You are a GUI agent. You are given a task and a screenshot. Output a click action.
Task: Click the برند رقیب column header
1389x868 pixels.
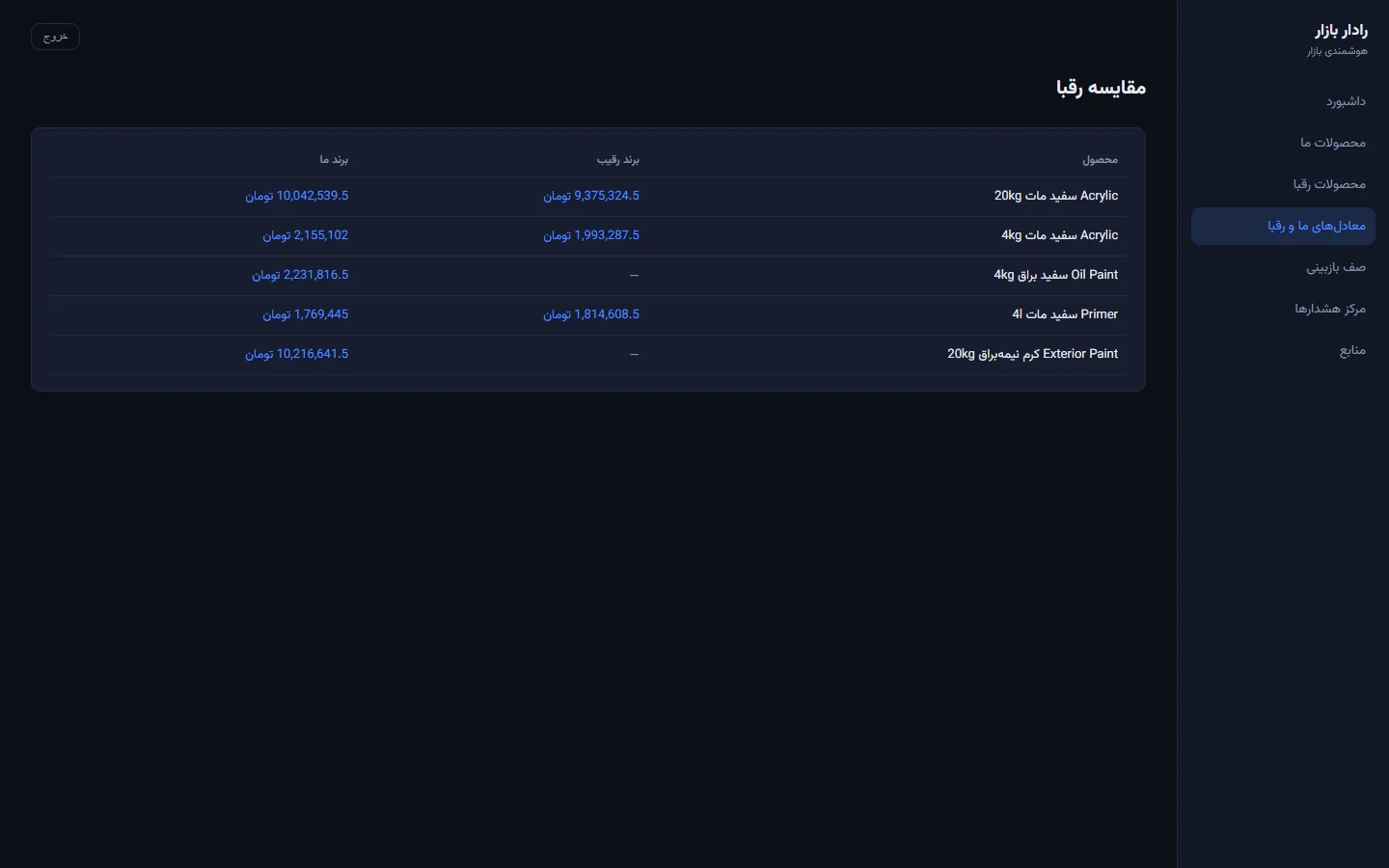coord(618,159)
